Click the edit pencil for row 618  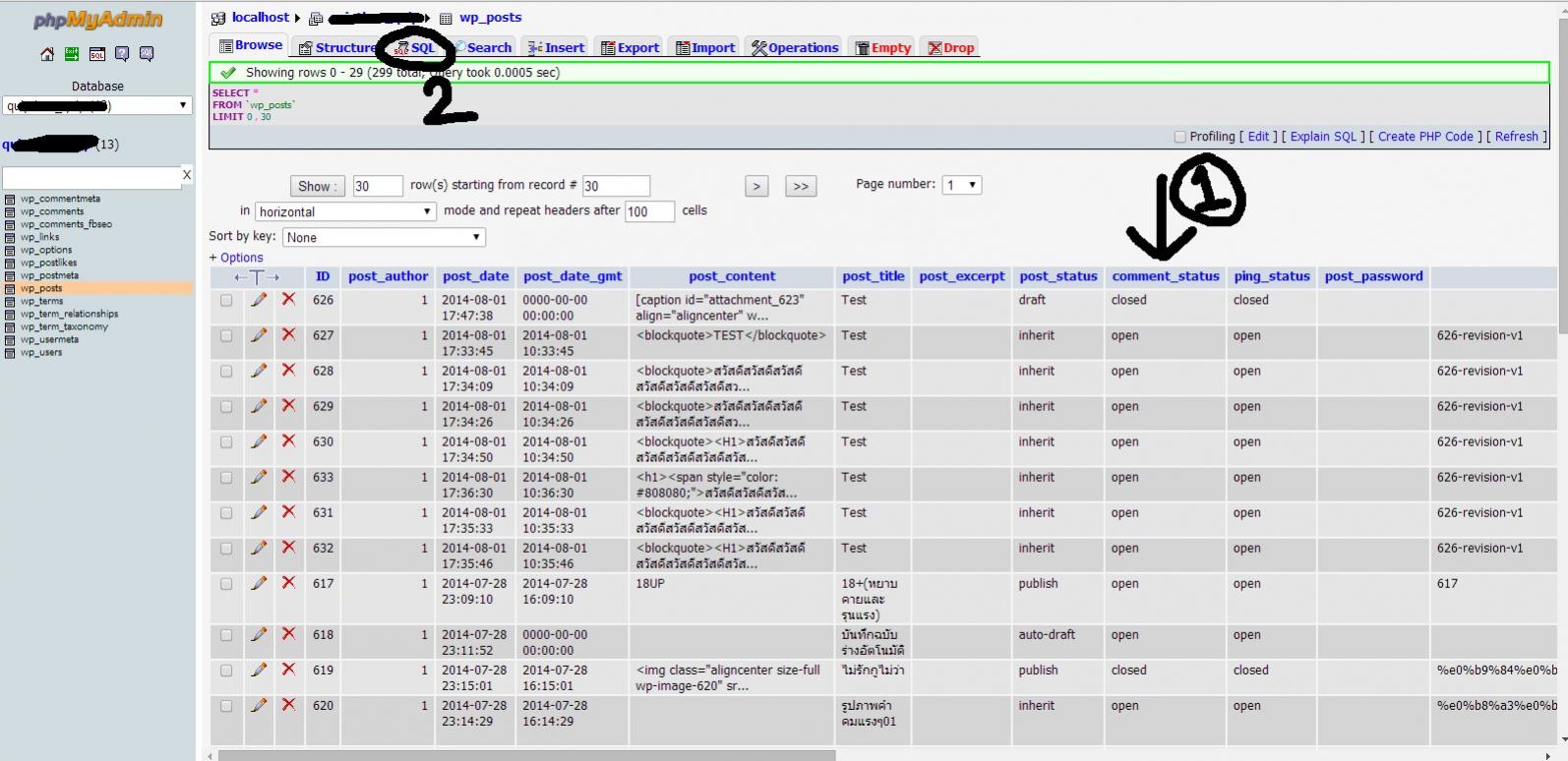coord(259,634)
